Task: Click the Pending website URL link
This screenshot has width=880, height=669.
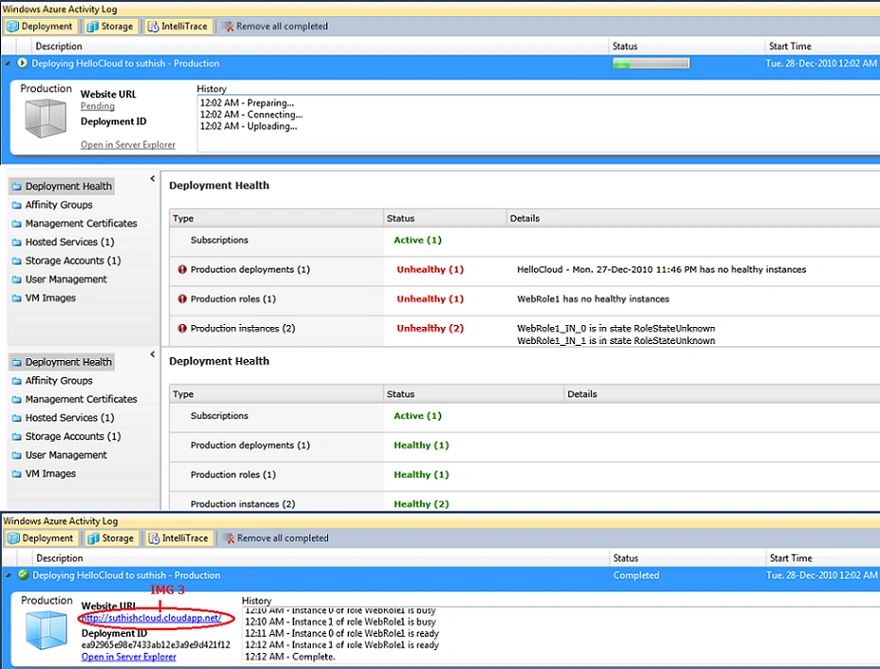Action: pyautogui.click(x=97, y=106)
